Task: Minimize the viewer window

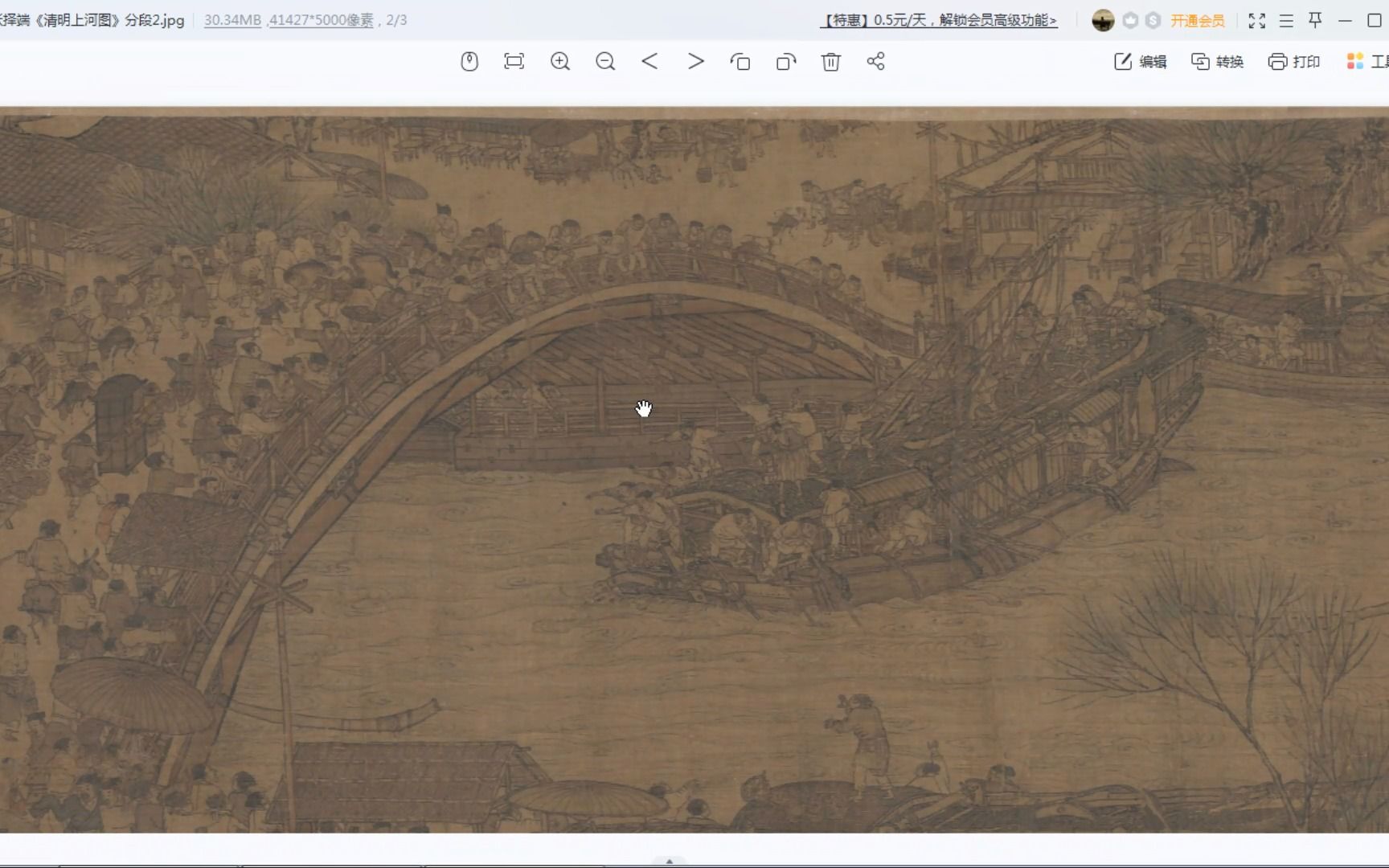Action: pos(1345,21)
